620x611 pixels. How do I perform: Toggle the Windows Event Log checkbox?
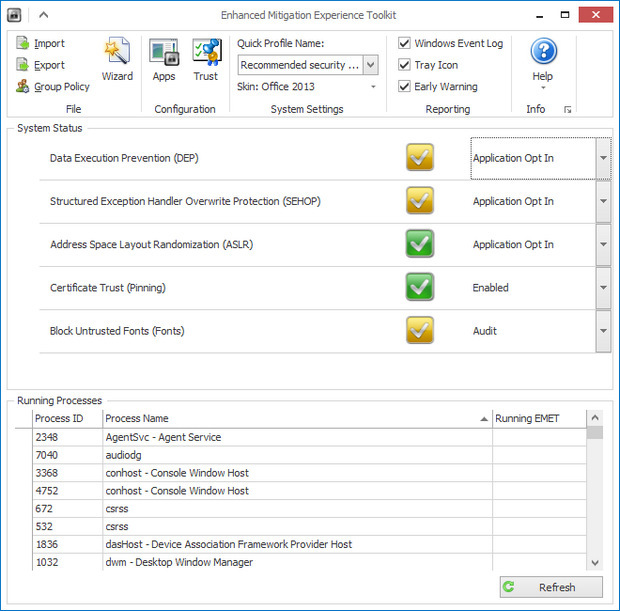[x=404, y=43]
